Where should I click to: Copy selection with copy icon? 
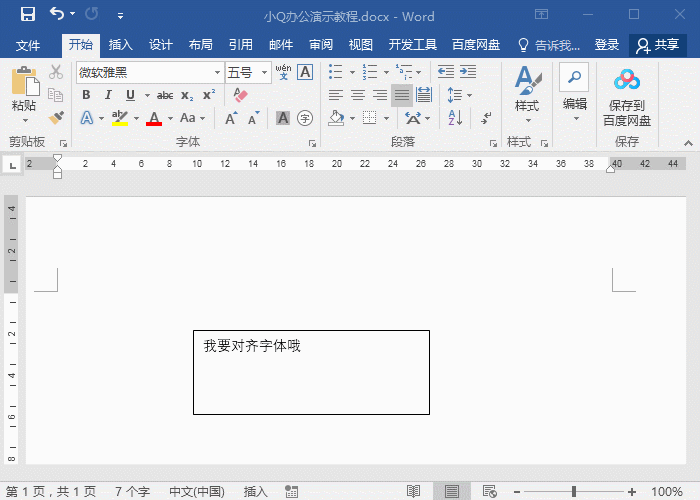pyautogui.click(x=56, y=95)
